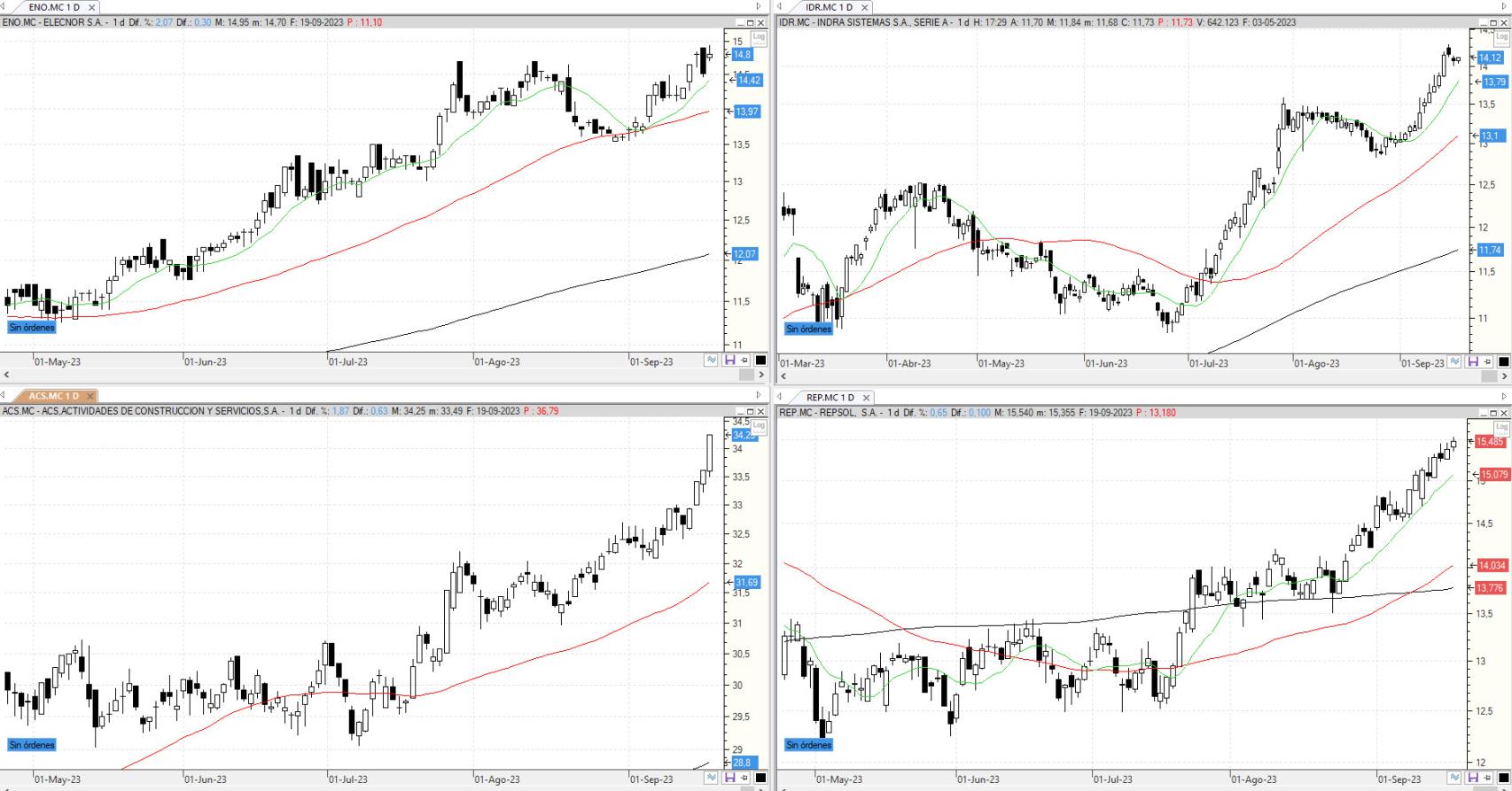Open black color swatch on IDR.MC chart

pos(1503,362)
